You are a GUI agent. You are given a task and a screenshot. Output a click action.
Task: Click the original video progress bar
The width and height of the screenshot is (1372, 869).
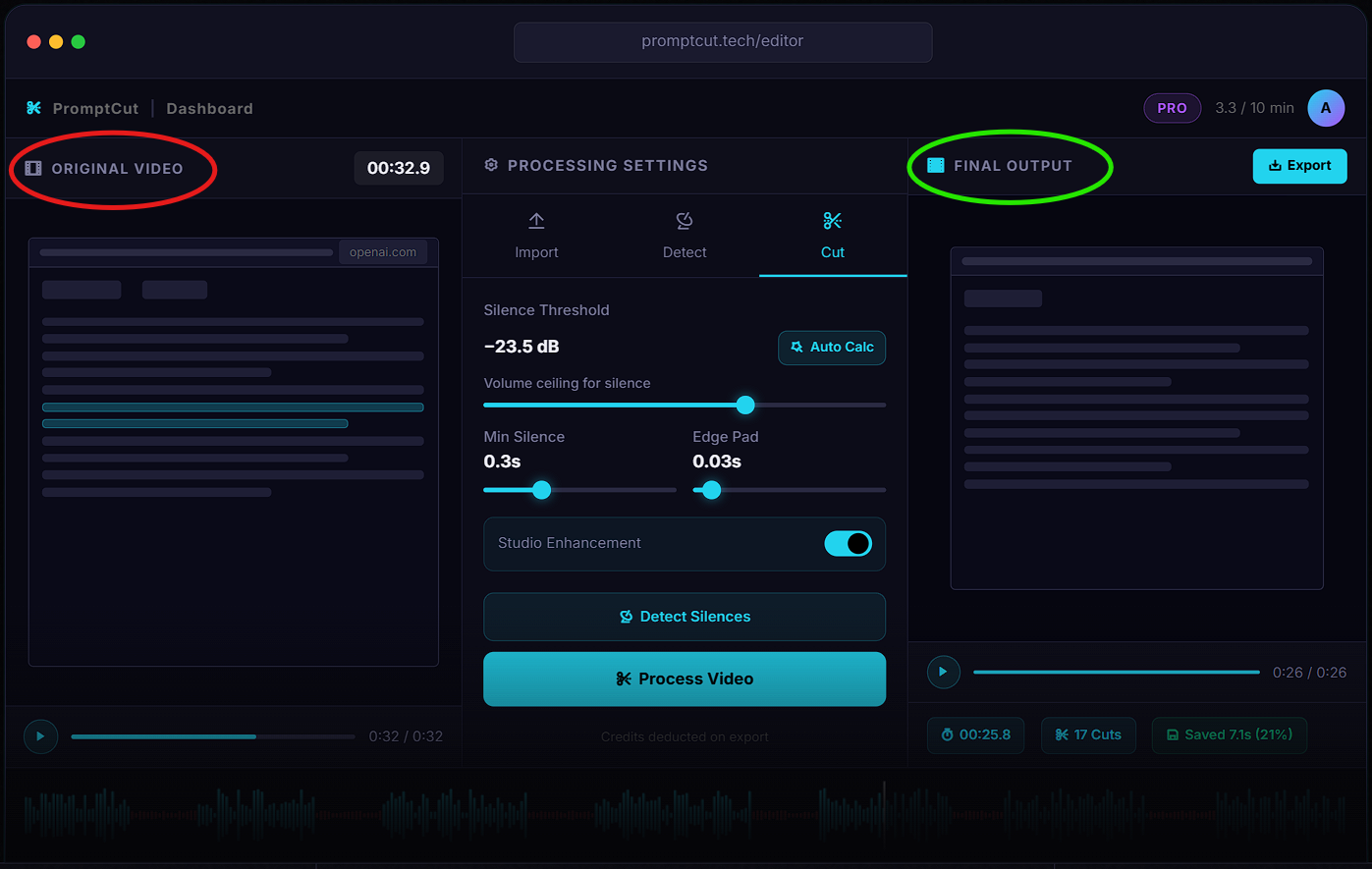pos(213,736)
